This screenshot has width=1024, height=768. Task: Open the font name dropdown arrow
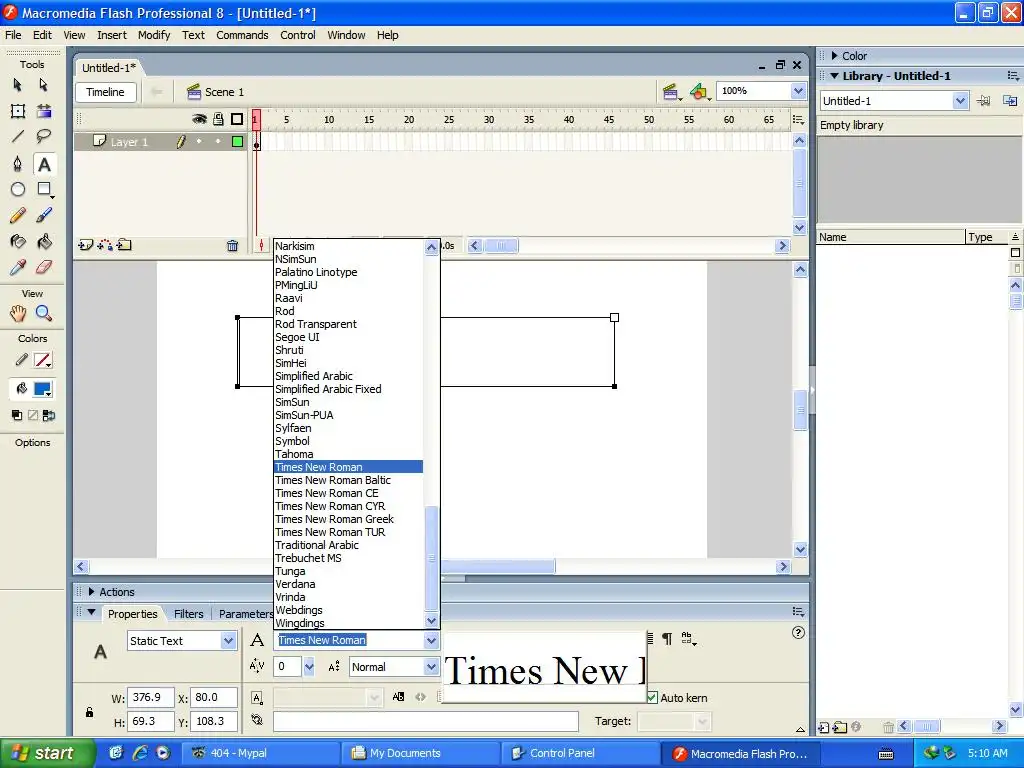[x=431, y=641]
